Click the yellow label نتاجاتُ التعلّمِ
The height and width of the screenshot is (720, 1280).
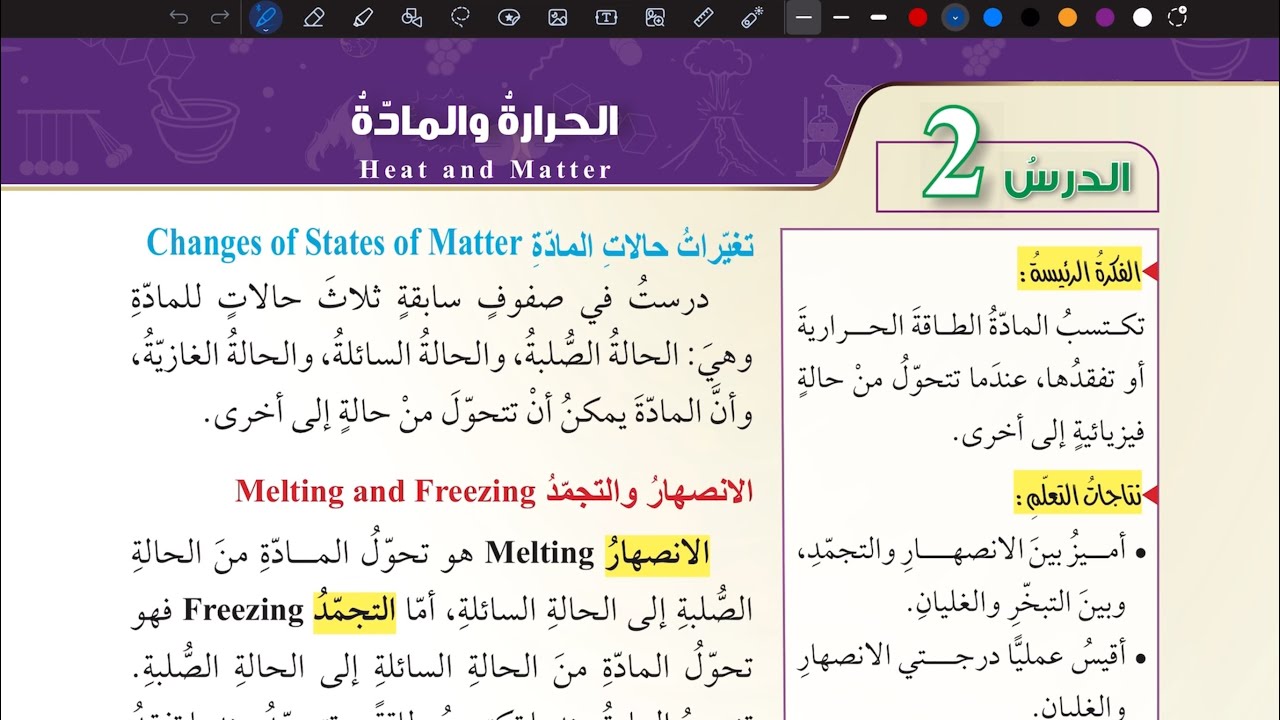click(x=1078, y=494)
